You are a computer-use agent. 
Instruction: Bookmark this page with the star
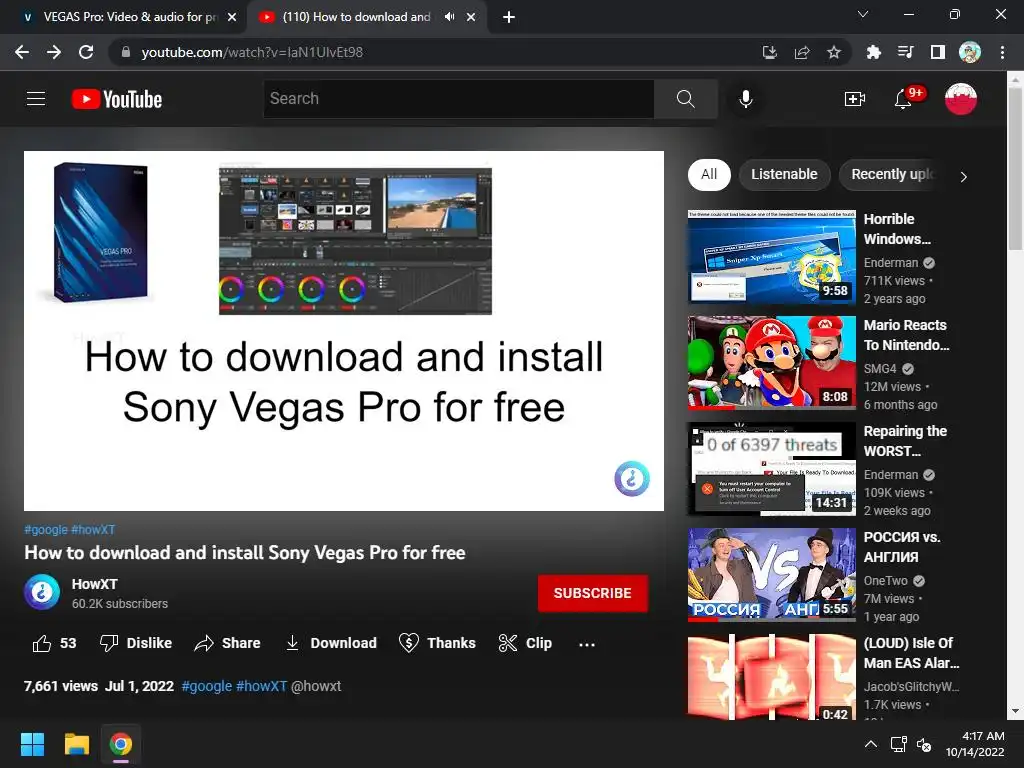(833, 52)
